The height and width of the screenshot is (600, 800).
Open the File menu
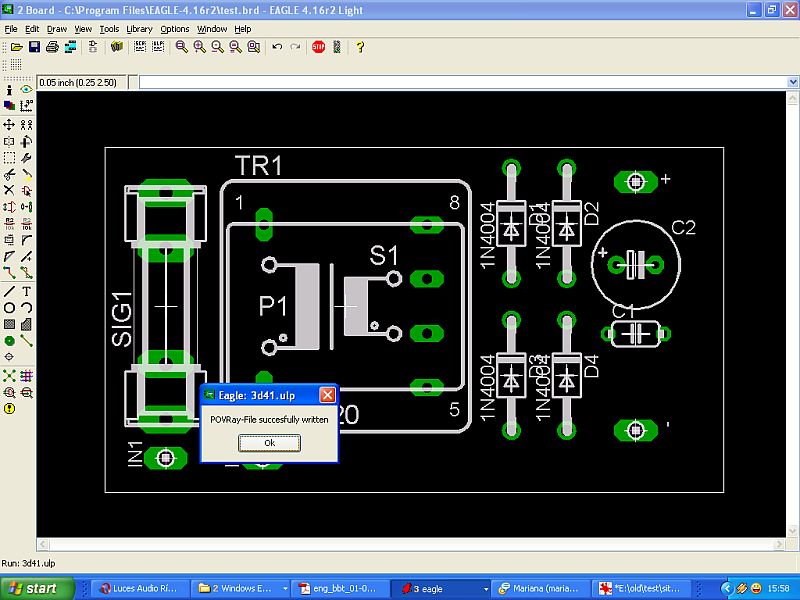[11, 29]
